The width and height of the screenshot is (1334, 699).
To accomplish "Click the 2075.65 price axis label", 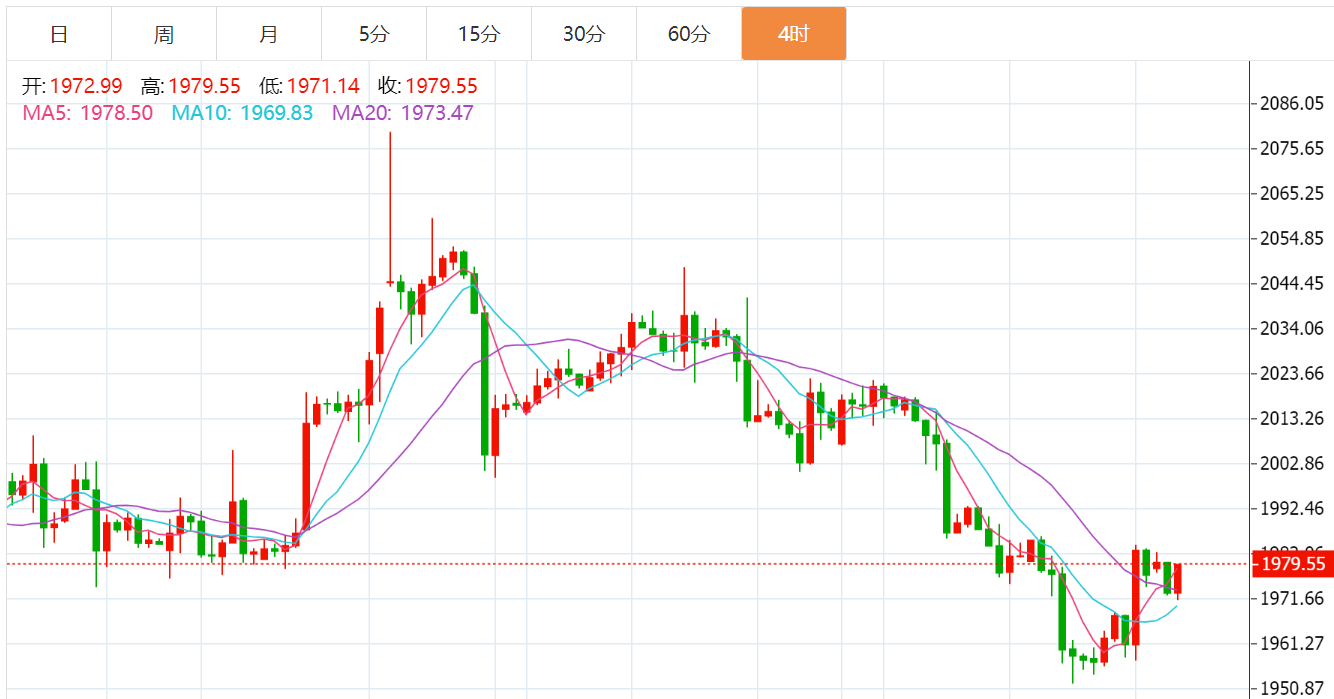I will 1293,149.
